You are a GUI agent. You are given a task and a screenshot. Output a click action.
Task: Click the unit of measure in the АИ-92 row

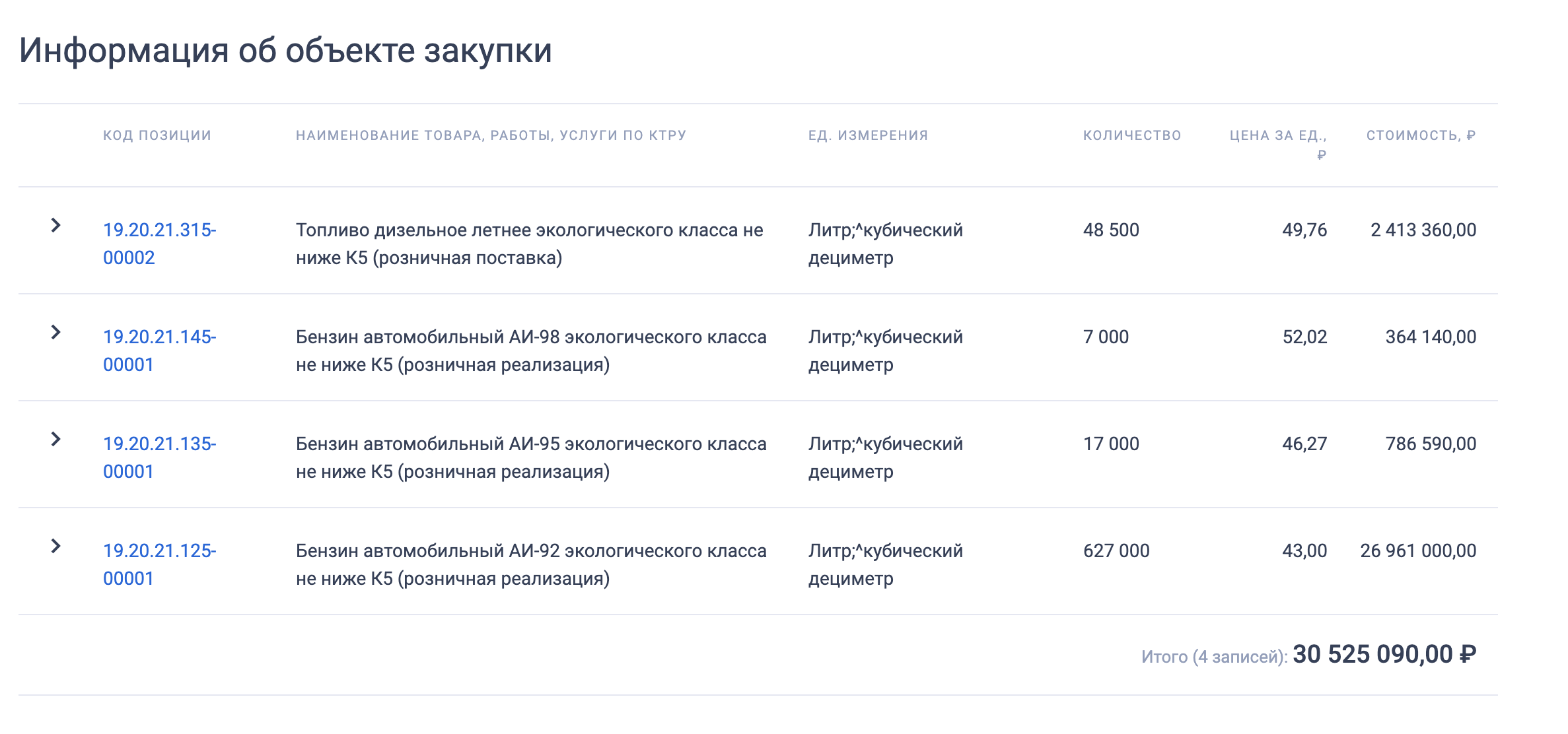pyautogui.click(x=886, y=564)
